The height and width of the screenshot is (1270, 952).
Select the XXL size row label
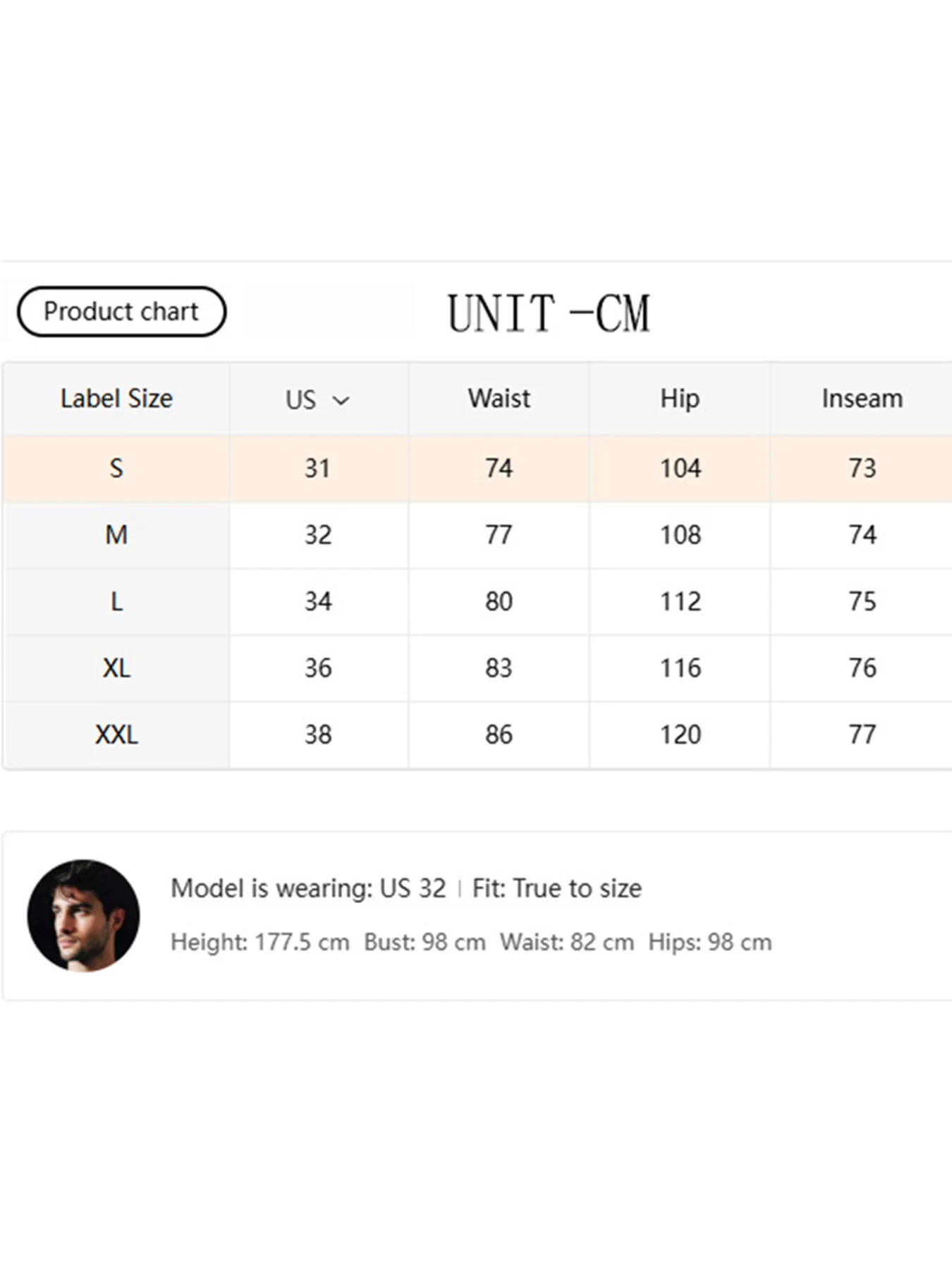click(x=116, y=734)
